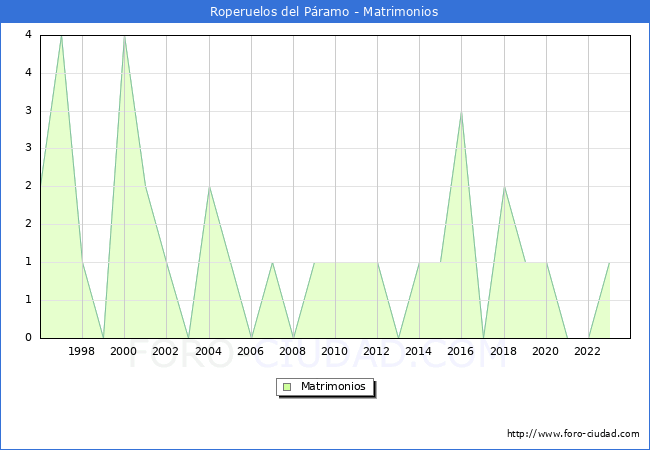Click the green Matrimonios legend swatch
The height and width of the screenshot is (450, 650).
[287, 387]
